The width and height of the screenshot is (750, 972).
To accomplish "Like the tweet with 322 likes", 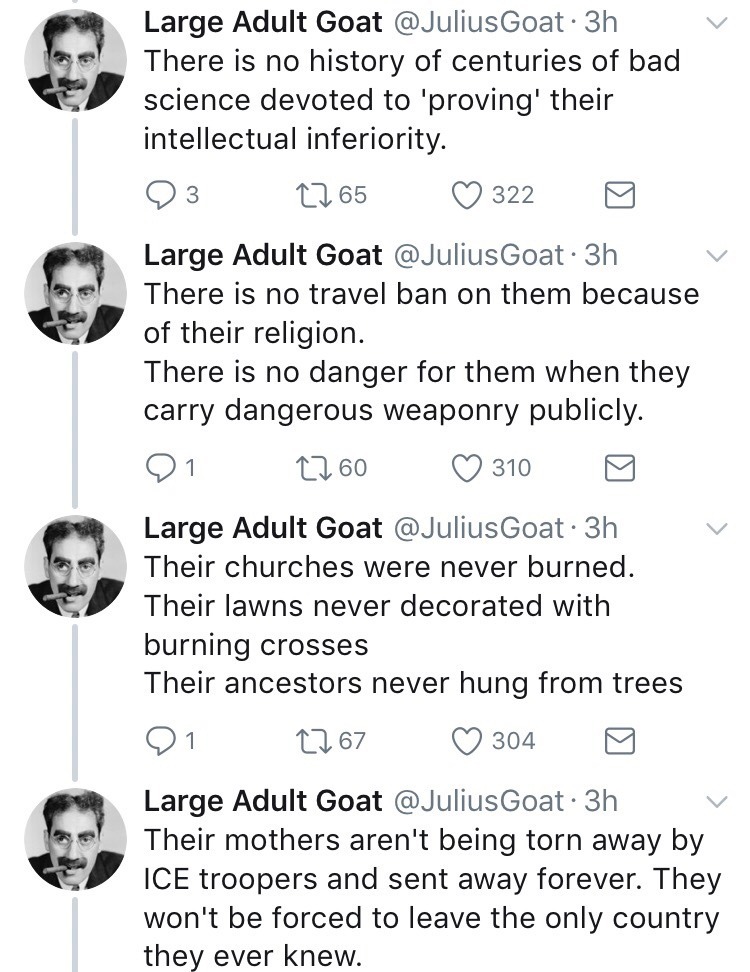I will coord(466,195).
